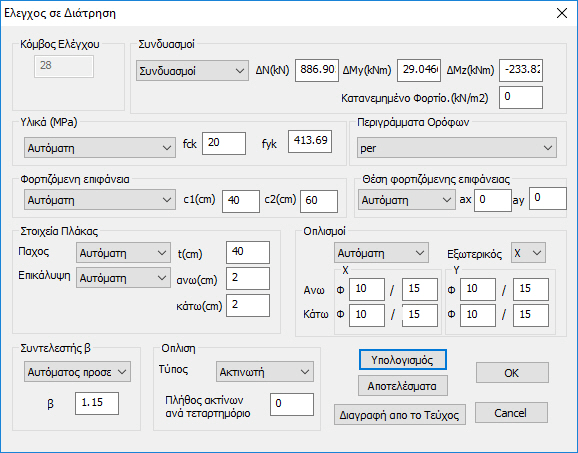Open the Περιγράμματα Ορόφων per dropdown
The image size is (578, 453).
(457, 148)
